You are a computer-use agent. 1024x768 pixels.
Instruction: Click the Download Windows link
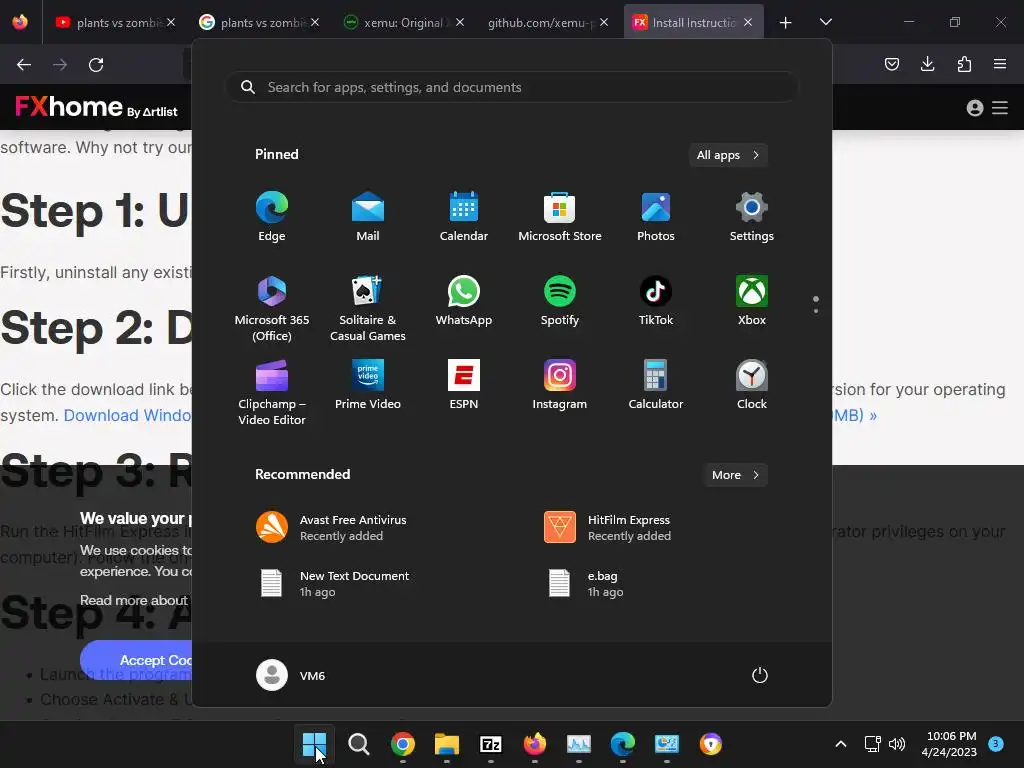pyautogui.click(x=127, y=415)
